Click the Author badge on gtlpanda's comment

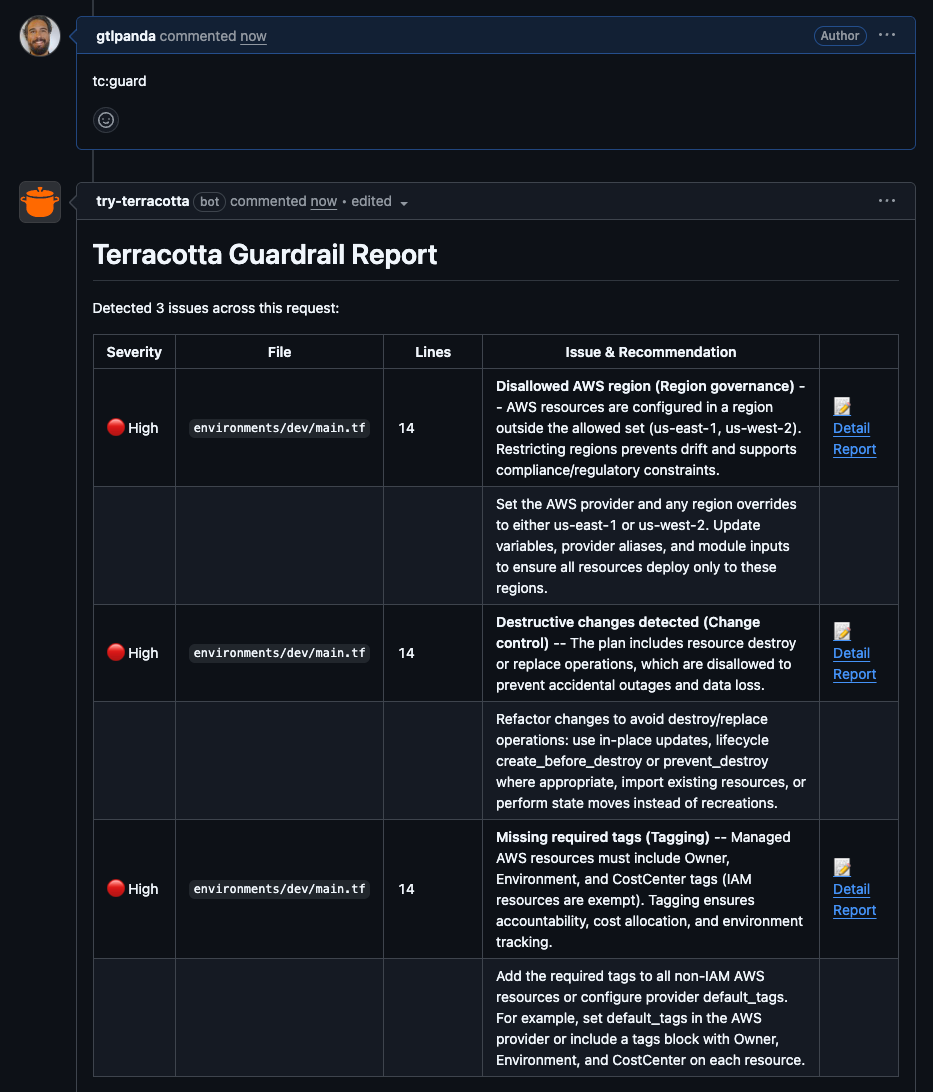pos(839,36)
